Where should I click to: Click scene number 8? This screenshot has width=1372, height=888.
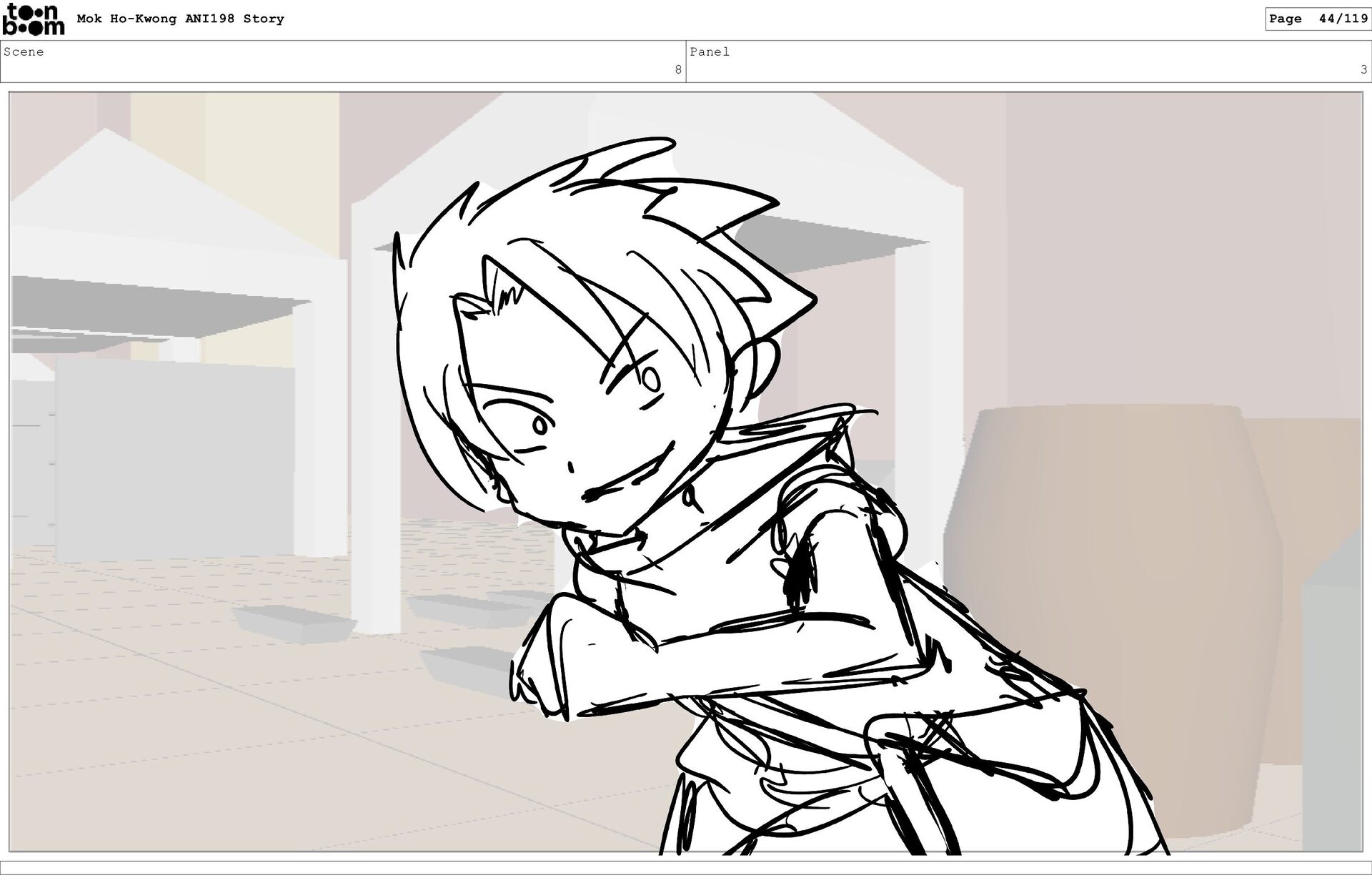tap(677, 69)
